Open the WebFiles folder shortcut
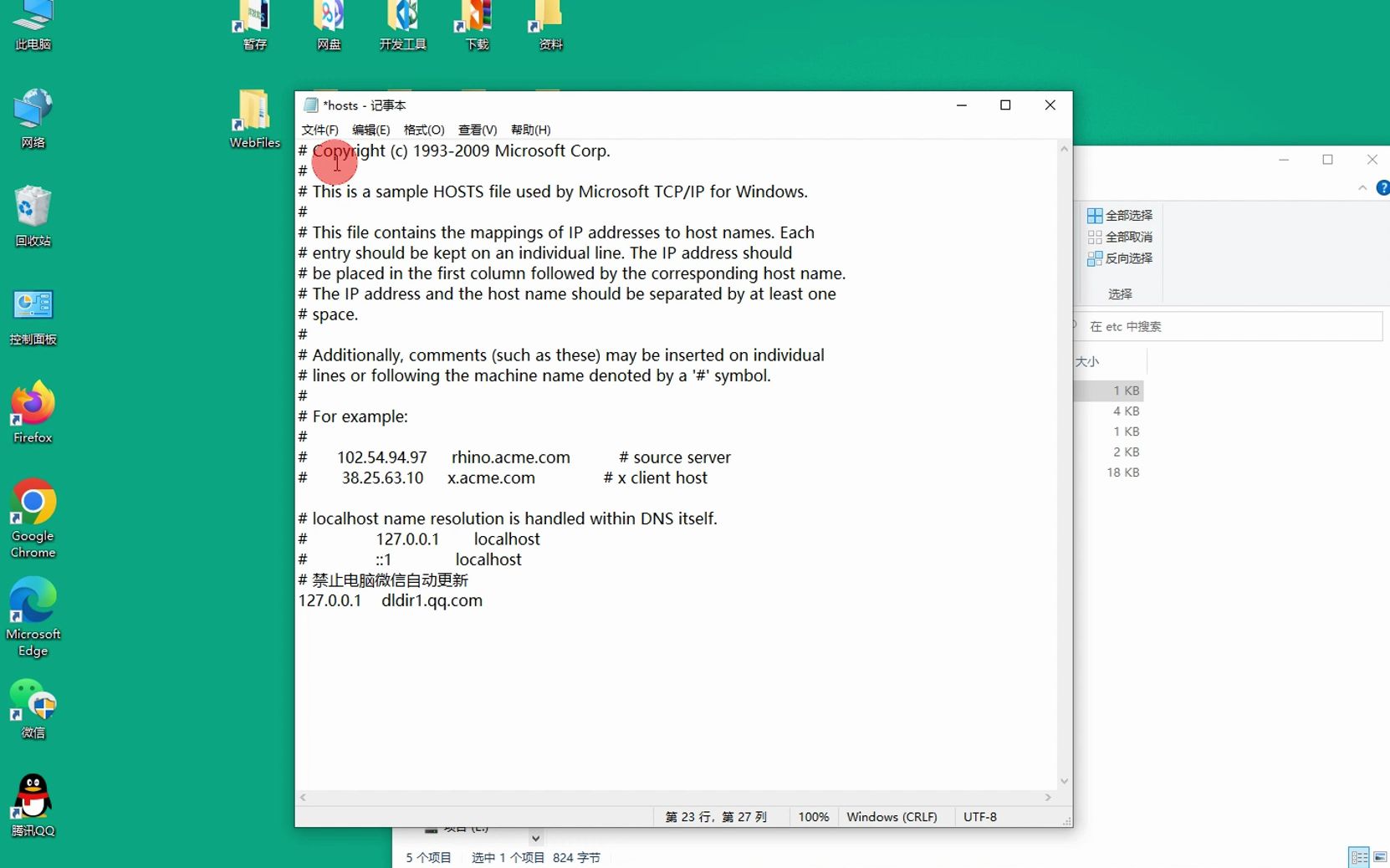Image resolution: width=1390 pixels, height=868 pixels. pyautogui.click(x=255, y=119)
